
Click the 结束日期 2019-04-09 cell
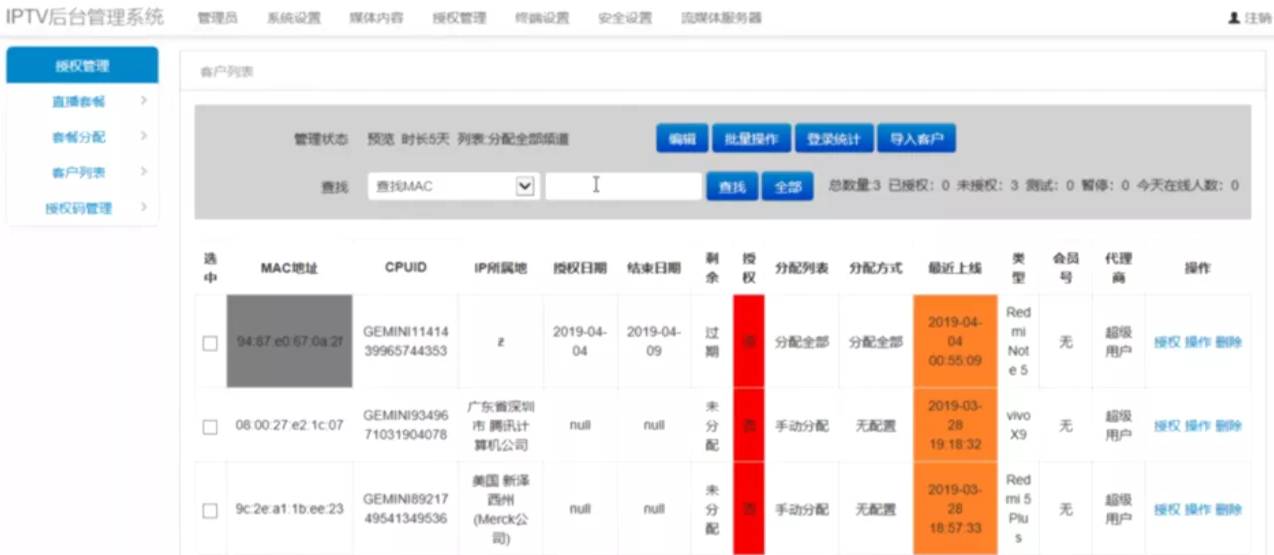click(654, 341)
